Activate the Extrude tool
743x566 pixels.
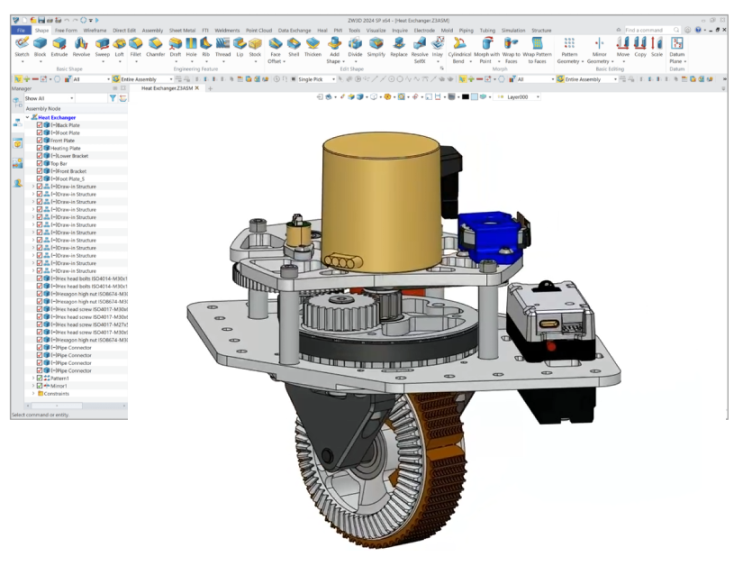[x=59, y=47]
